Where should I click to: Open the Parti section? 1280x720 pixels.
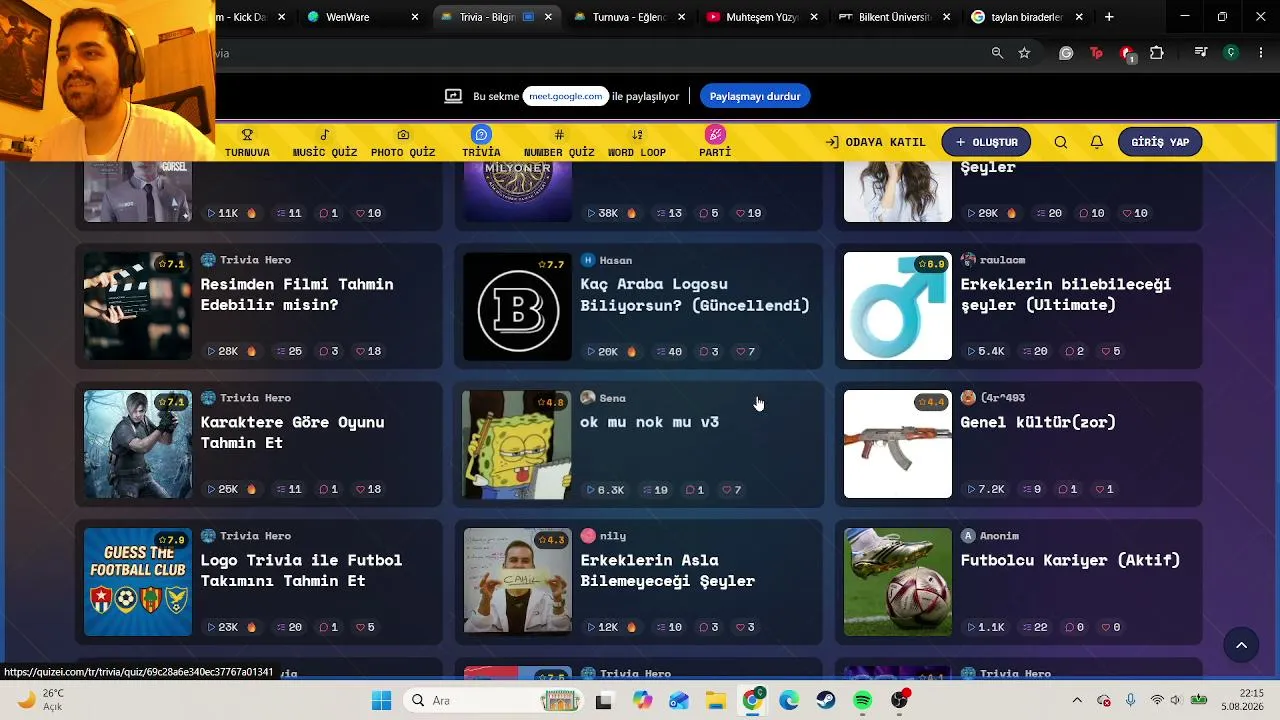[715, 142]
